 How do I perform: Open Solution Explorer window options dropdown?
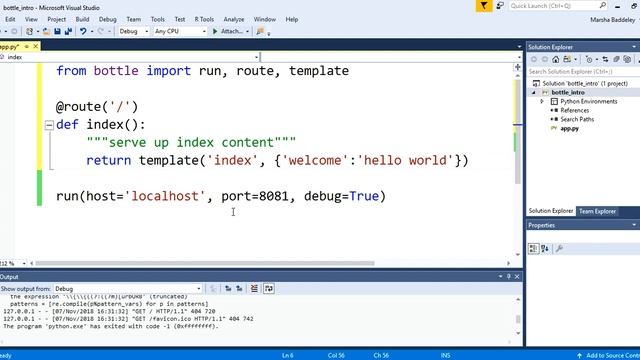(x=634, y=47)
